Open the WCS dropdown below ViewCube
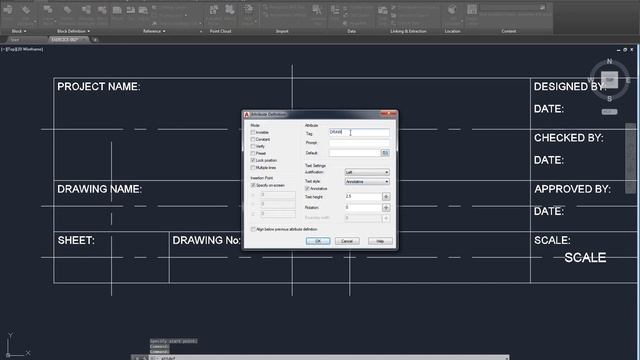Viewport: 640px width, 360px height. [609, 112]
